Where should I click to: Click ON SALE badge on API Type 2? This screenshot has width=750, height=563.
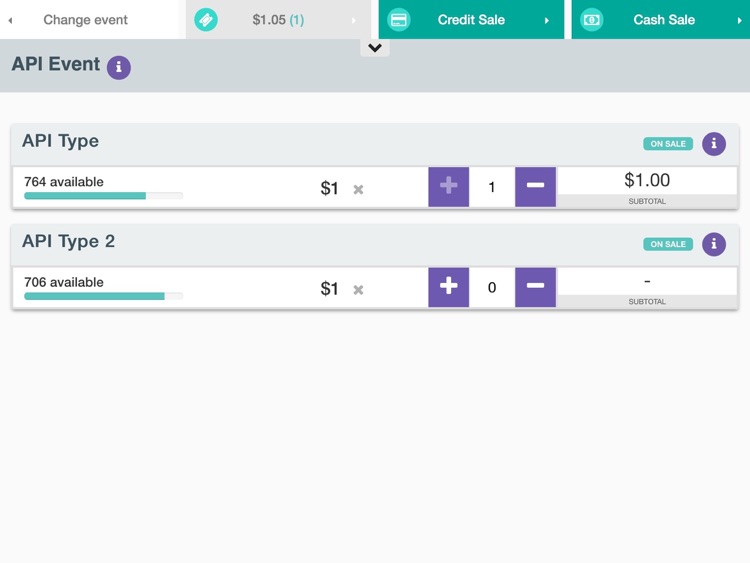pyautogui.click(x=668, y=244)
